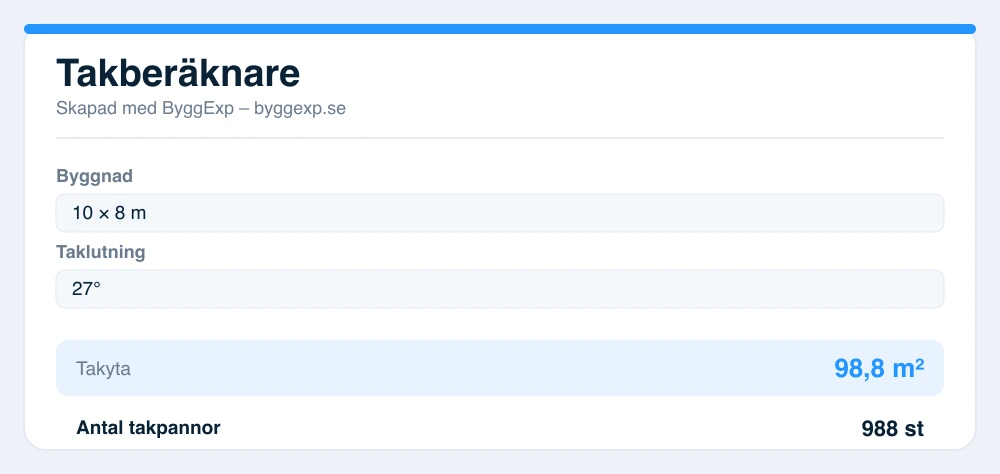Click the Skapad med text under the title
The image size is (1000, 474).
tap(107, 108)
